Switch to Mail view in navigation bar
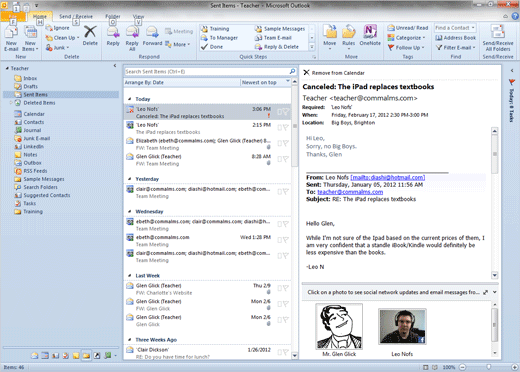 pyautogui.click(x=35, y=356)
